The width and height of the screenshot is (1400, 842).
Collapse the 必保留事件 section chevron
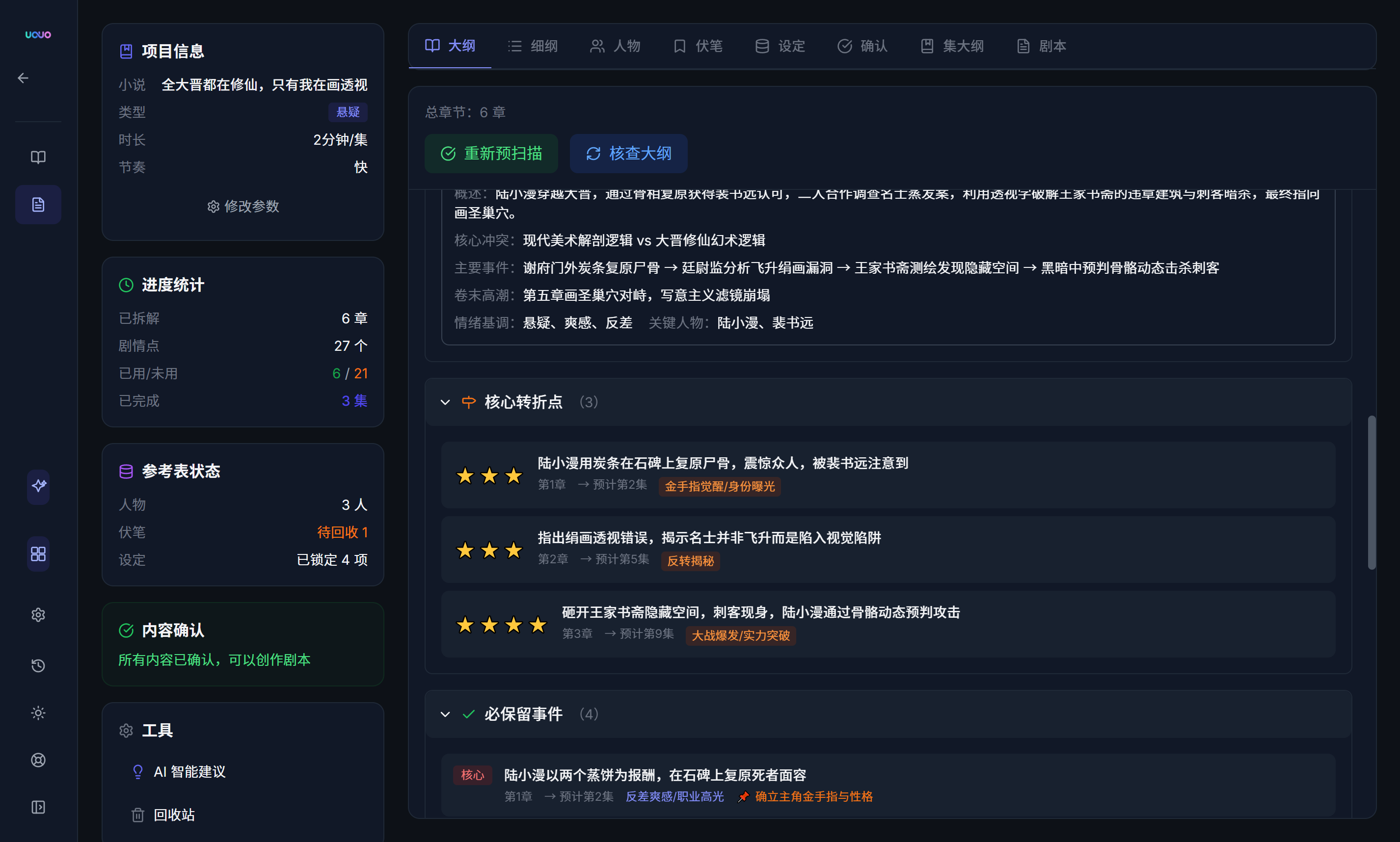pos(445,714)
